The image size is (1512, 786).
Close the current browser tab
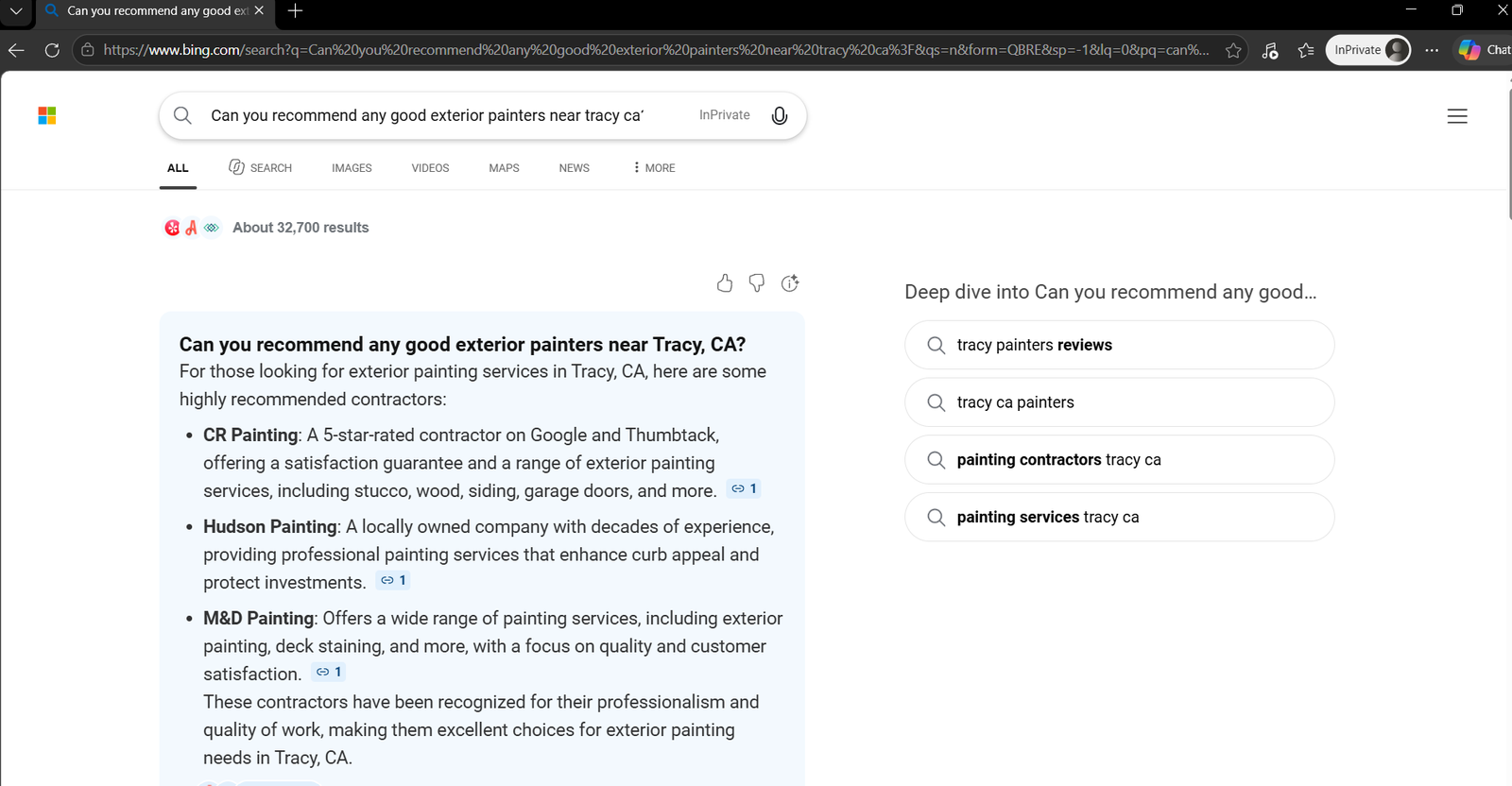tap(259, 10)
